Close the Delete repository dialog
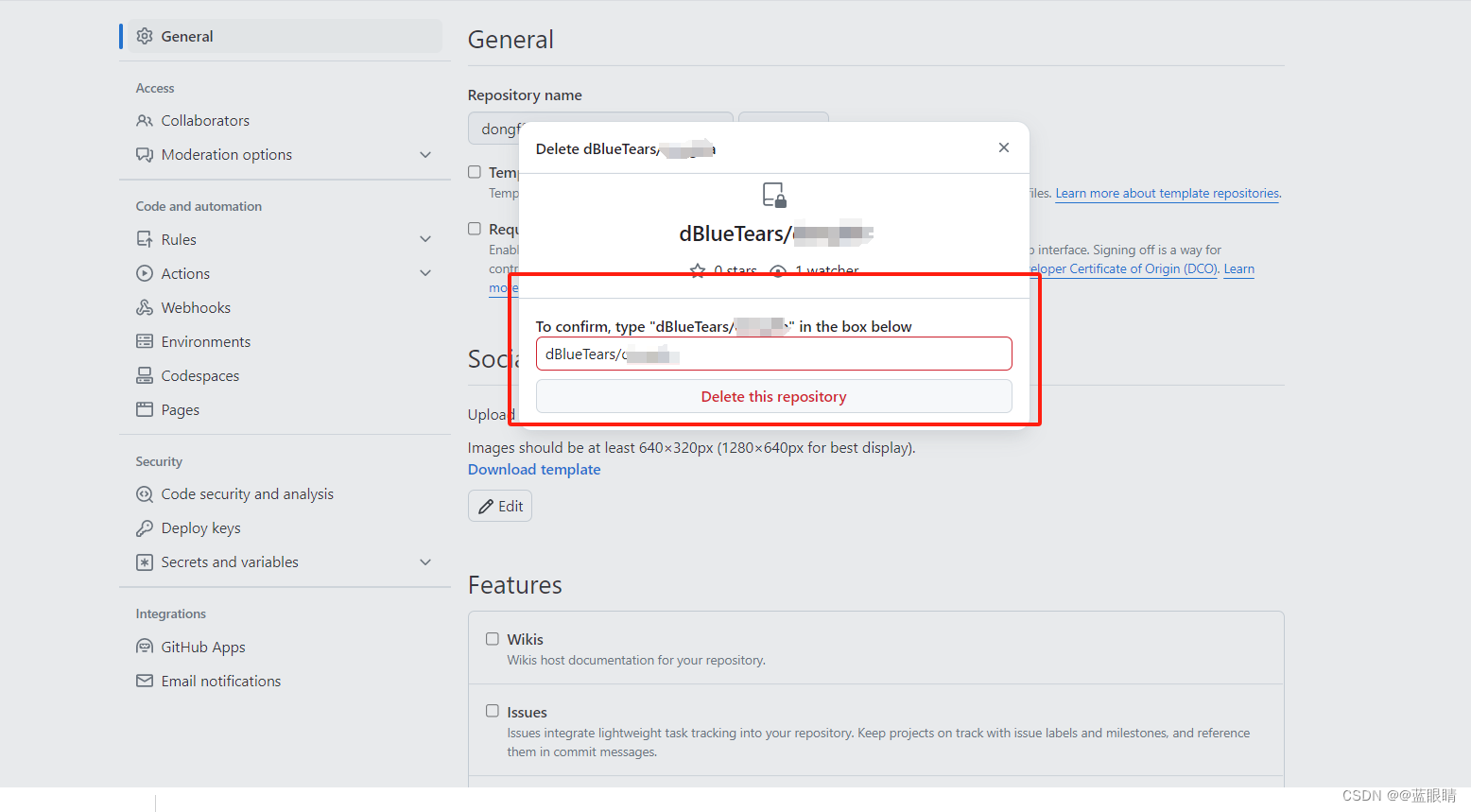Screen dimensions: 1471x812 pos(1004,147)
